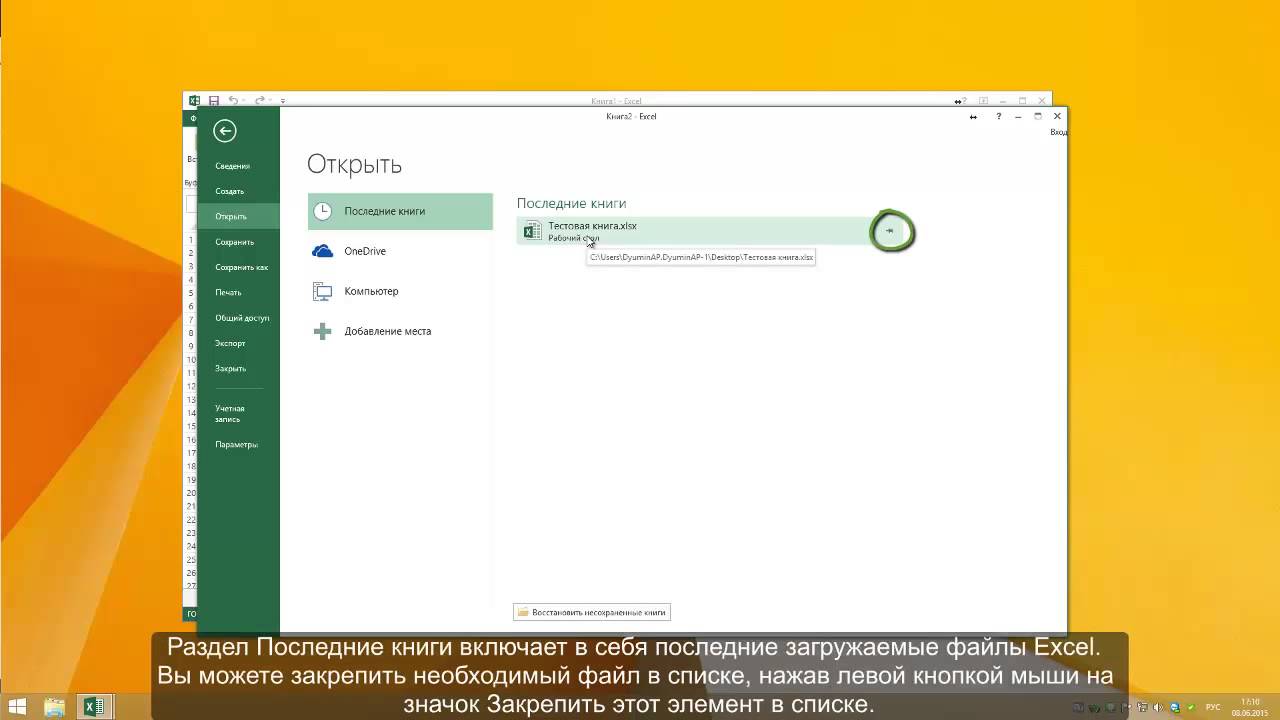Go back using the arrow in backstage

(224, 130)
